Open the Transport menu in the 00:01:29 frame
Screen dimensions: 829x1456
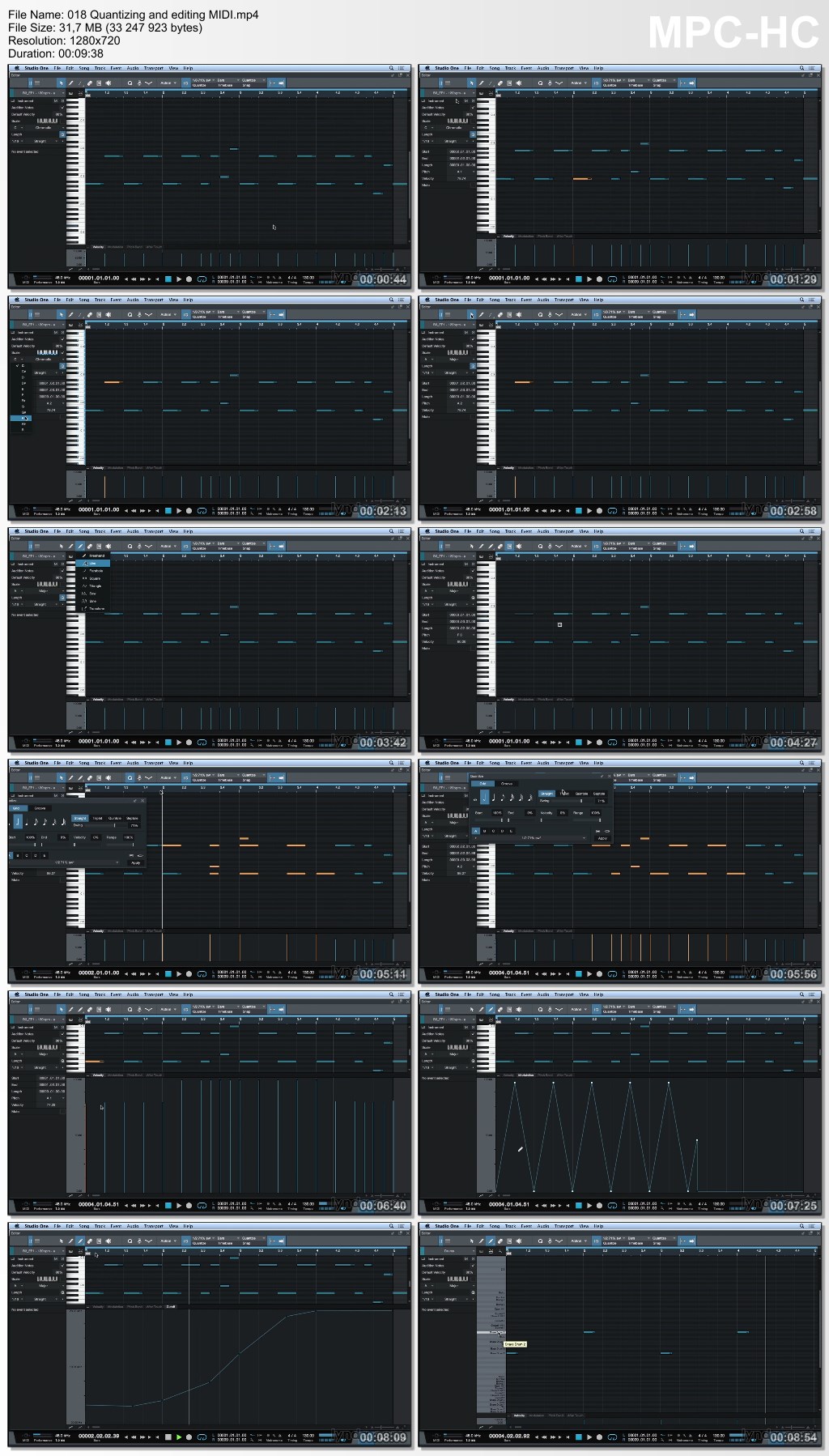pos(564,68)
